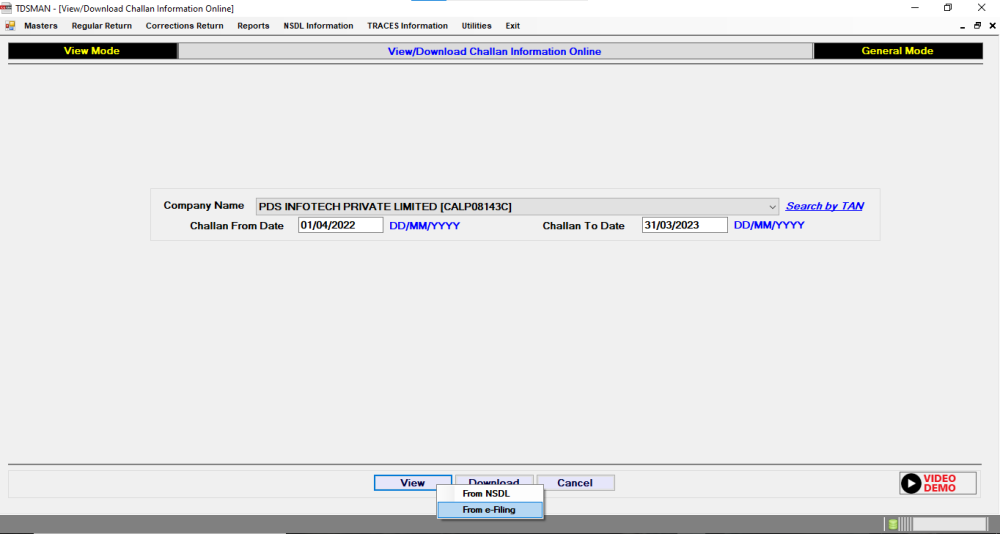
Task: Click DD/MM/YYYY hint beside To Date
Action: (769, 225)
